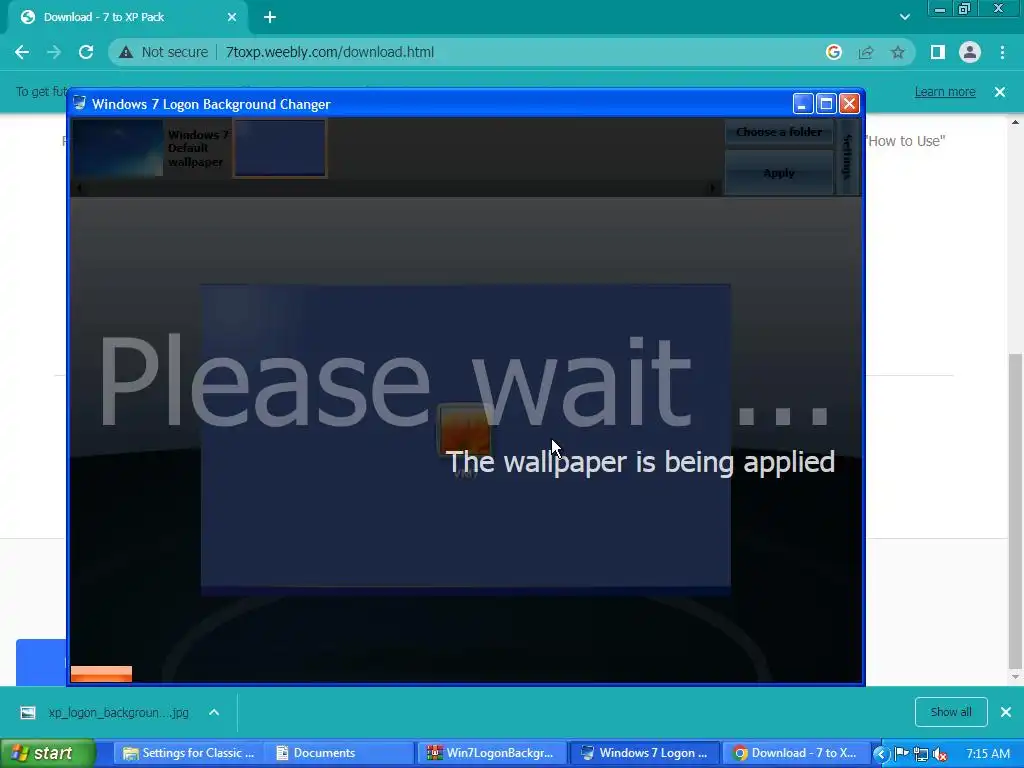Switch to Documents taskbar item
1024x768 pixels.
click(x=340, y=753)
